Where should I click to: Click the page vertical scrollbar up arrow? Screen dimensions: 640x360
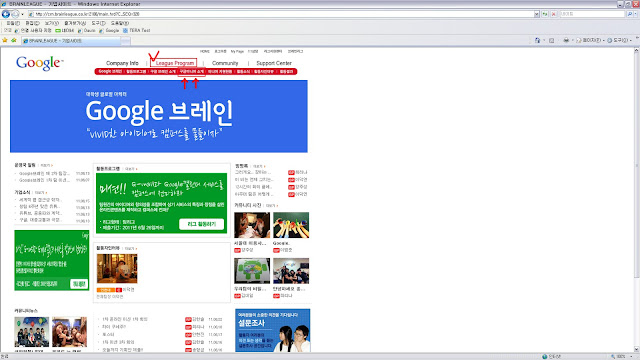[x=636, y=51]
